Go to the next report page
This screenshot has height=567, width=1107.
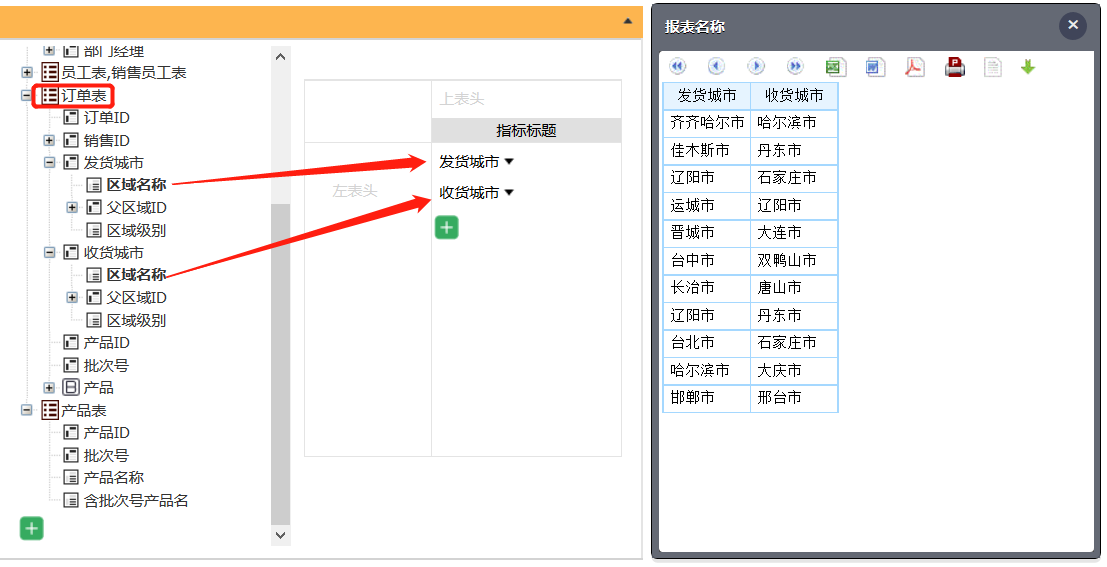tap(756, 66)
